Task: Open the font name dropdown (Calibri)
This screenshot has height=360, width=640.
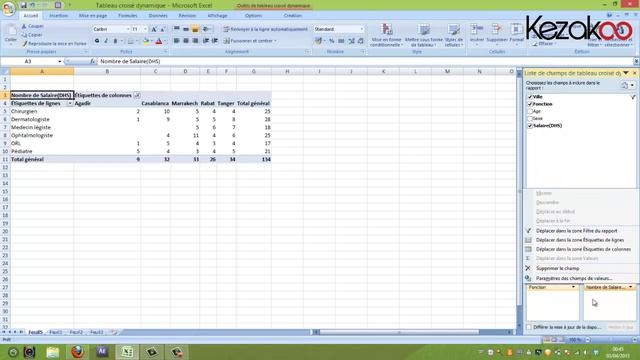Action: click(x=127, y=29)
